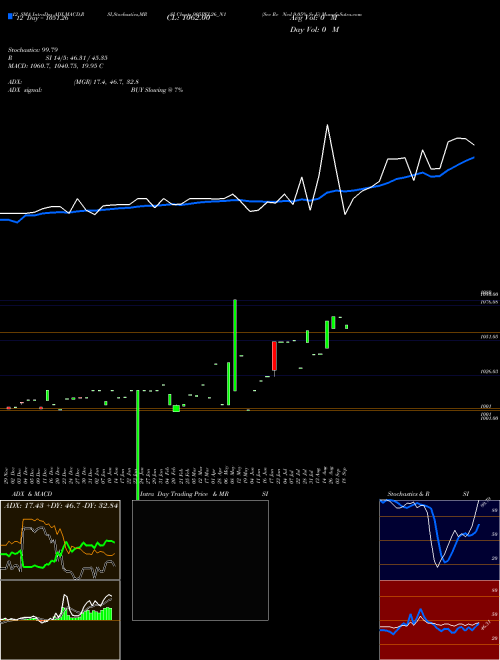Click the 'Stochastics & RSI' panel title
Viewport: 500px width, 660px height.
(x=428, y=494)
